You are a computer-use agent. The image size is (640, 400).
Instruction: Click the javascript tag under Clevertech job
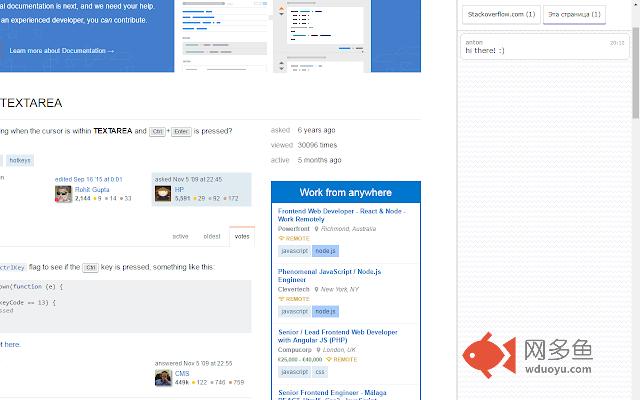coord(294,311)
